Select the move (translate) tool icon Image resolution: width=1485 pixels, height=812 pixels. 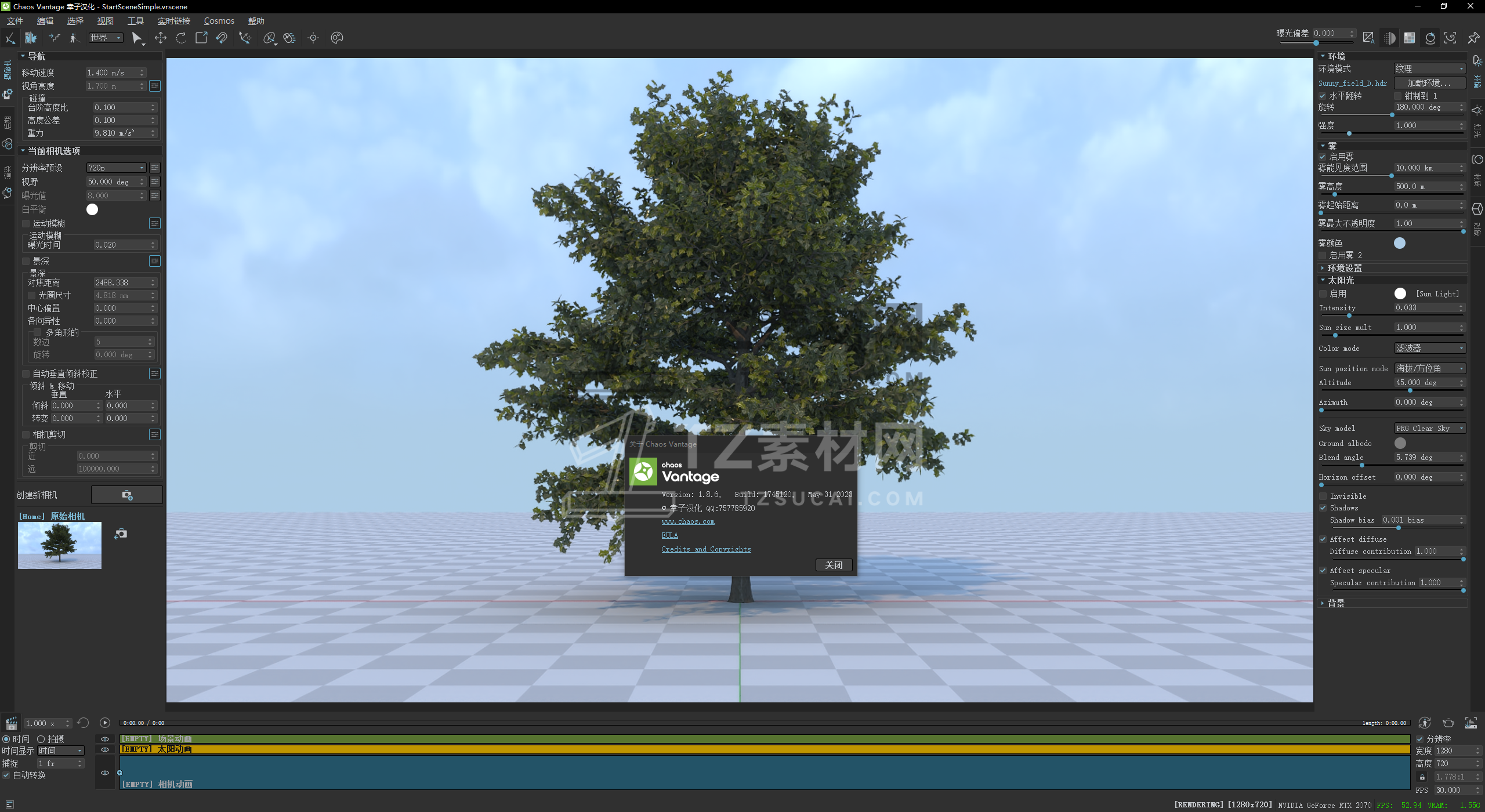click(x=161, y=38)
